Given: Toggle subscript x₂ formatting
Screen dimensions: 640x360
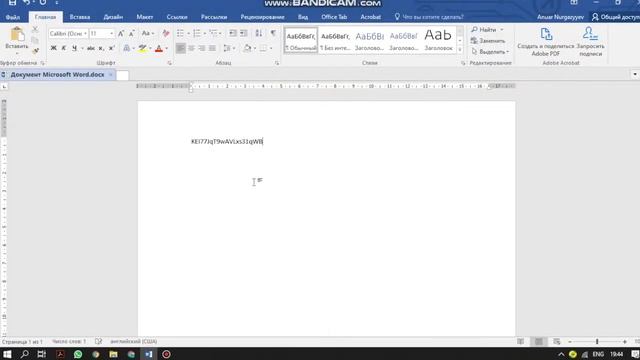Looking at the screenshot, I should click(x=101, y=48).
